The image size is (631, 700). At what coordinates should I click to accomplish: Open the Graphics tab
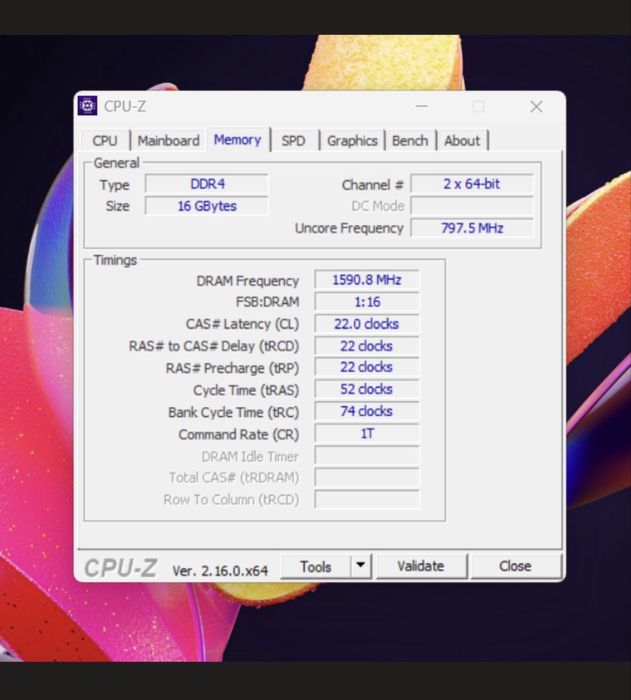coord(352,141)
